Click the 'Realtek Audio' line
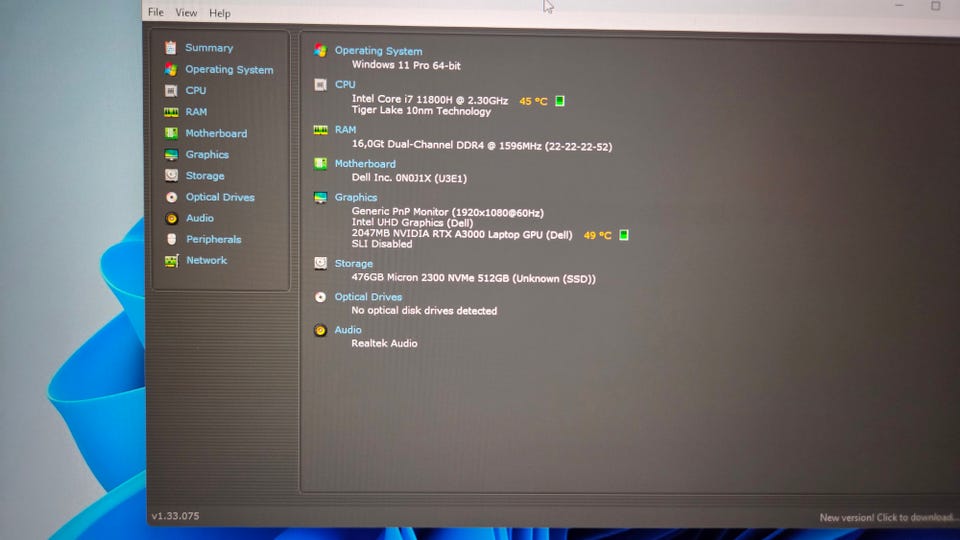This screenshot has width=960, height=540. 384,343
